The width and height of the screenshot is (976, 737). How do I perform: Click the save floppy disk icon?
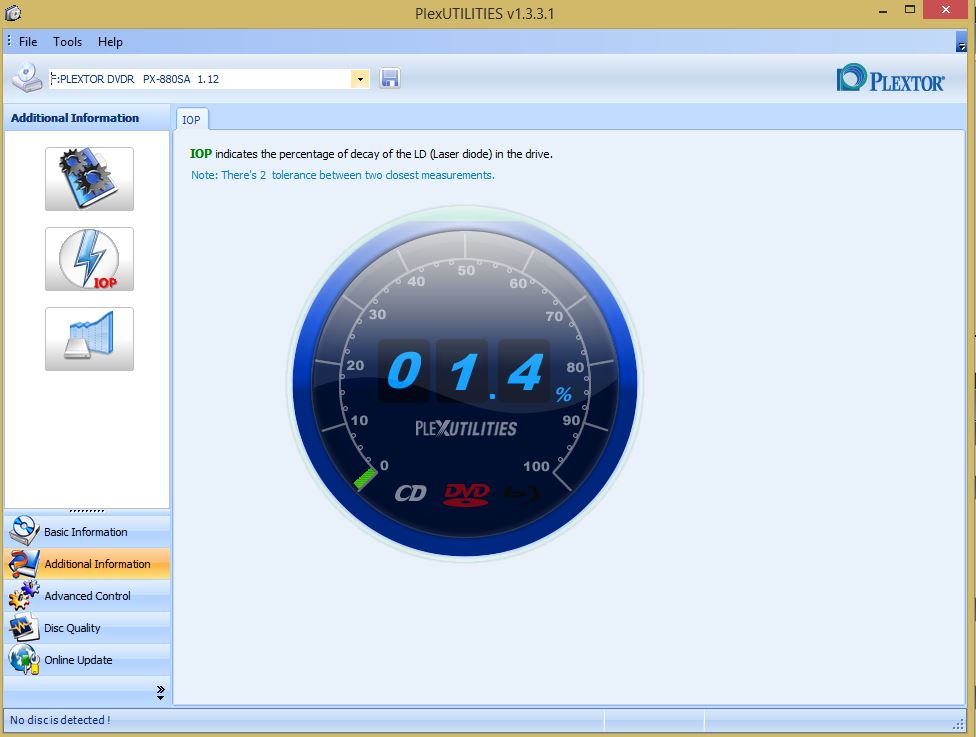pyautogui.click(x=390, y=78)
